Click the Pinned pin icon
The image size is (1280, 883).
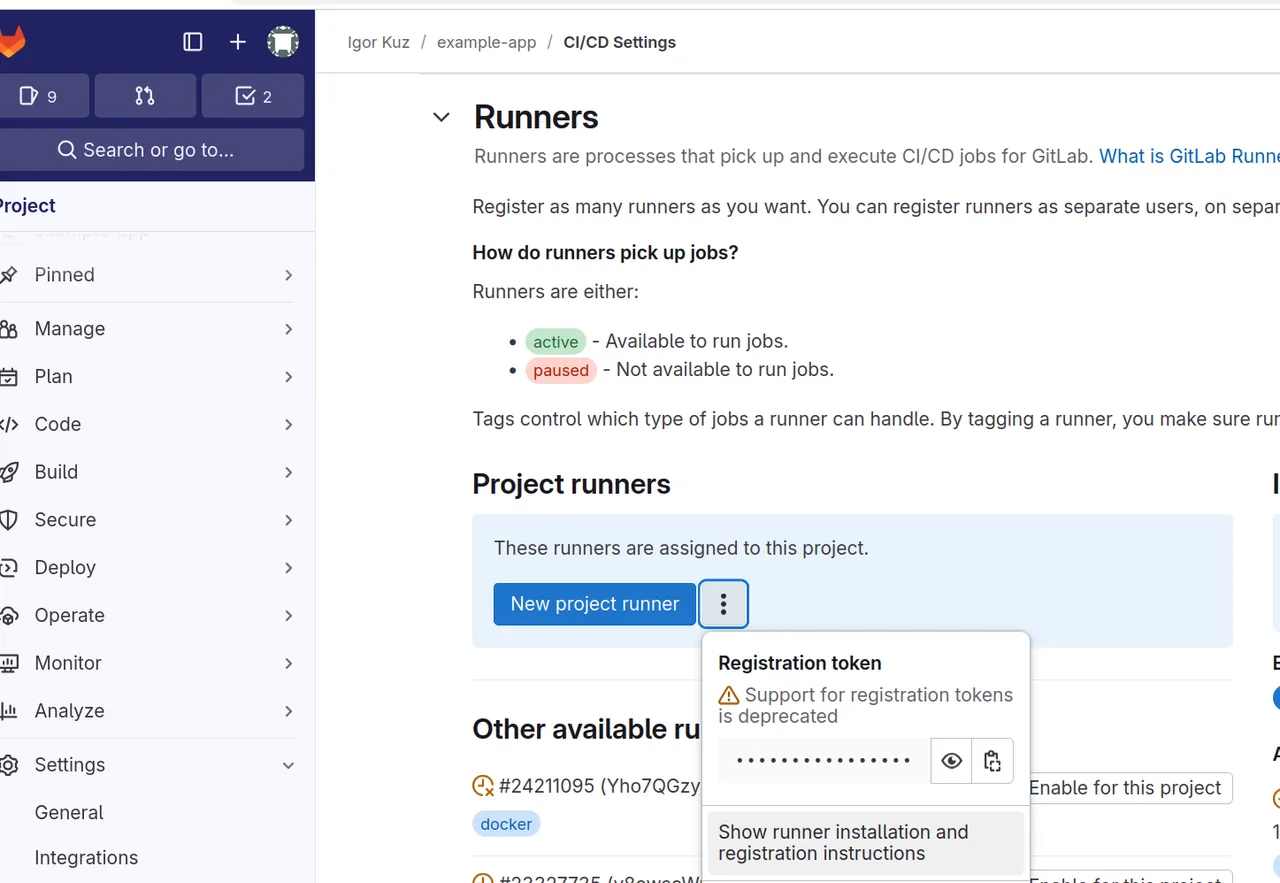pyautogui.click(x=9, y=275)
